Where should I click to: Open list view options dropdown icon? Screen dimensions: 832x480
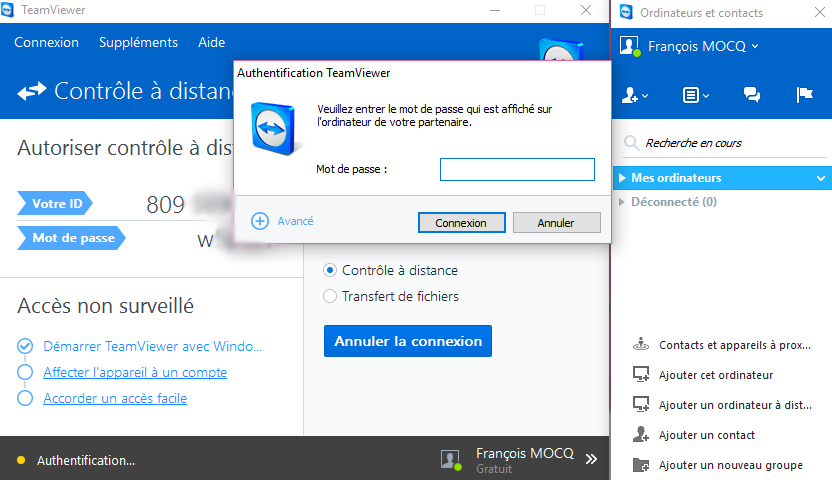tap(695, 95)
